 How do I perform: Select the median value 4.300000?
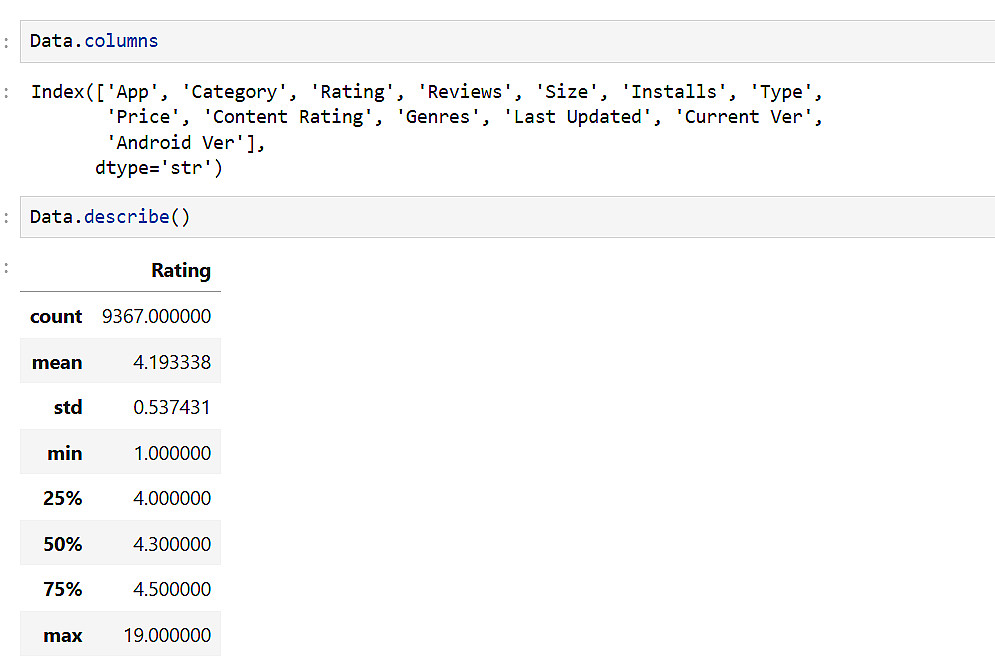[x=171, y=545]
